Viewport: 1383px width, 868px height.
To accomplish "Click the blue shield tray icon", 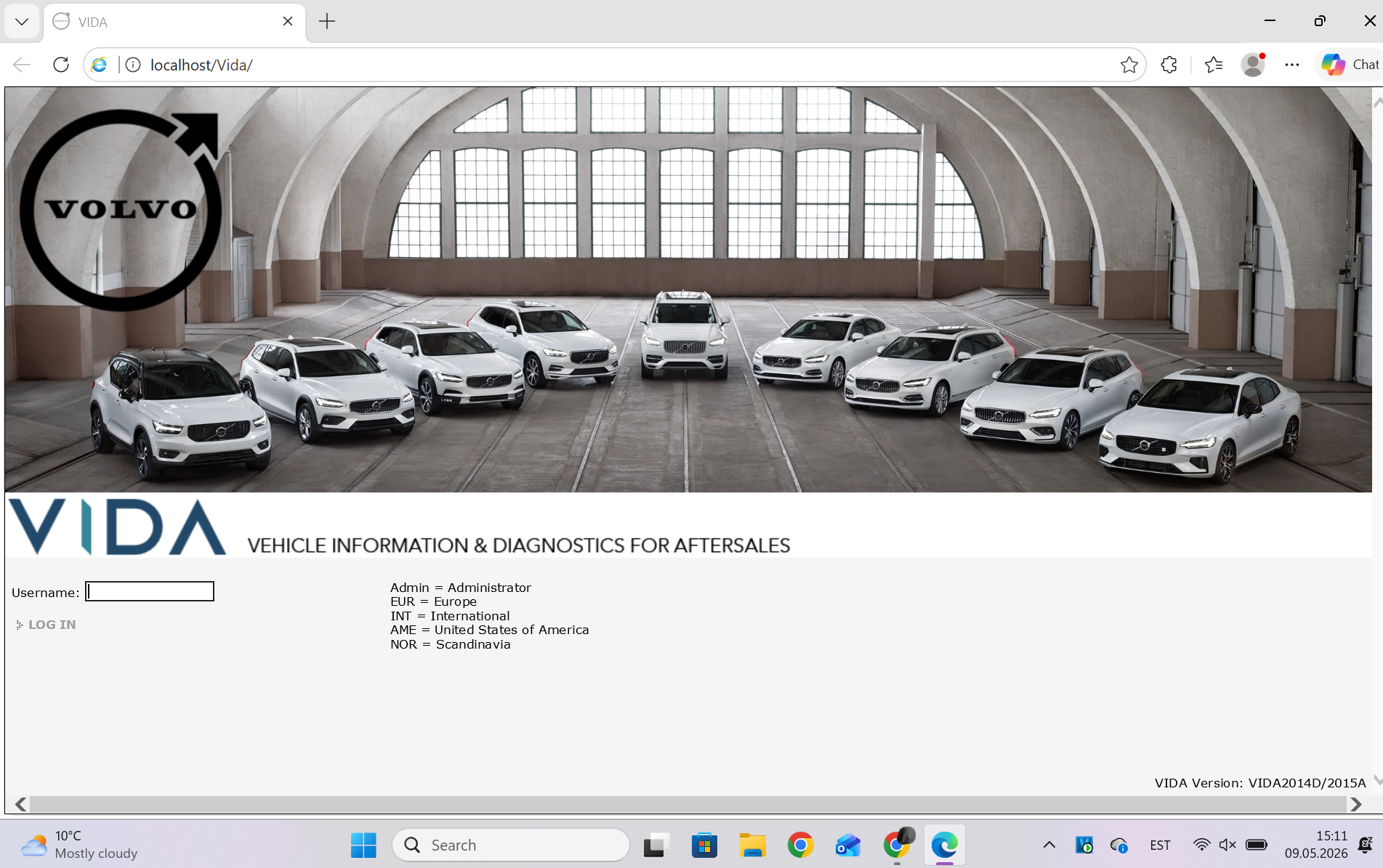I will click(x=1084, y=845).
